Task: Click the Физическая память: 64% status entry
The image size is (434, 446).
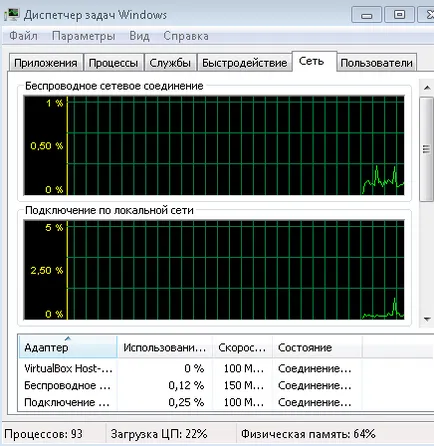Action: coord(308,434)
